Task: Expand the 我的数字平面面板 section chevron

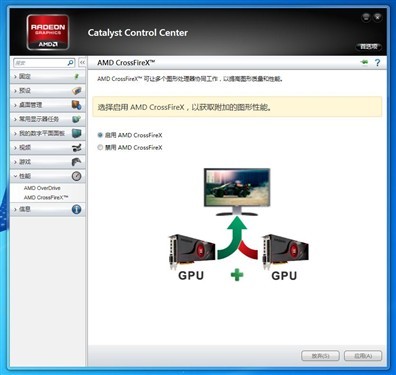Action: (15, 133)
